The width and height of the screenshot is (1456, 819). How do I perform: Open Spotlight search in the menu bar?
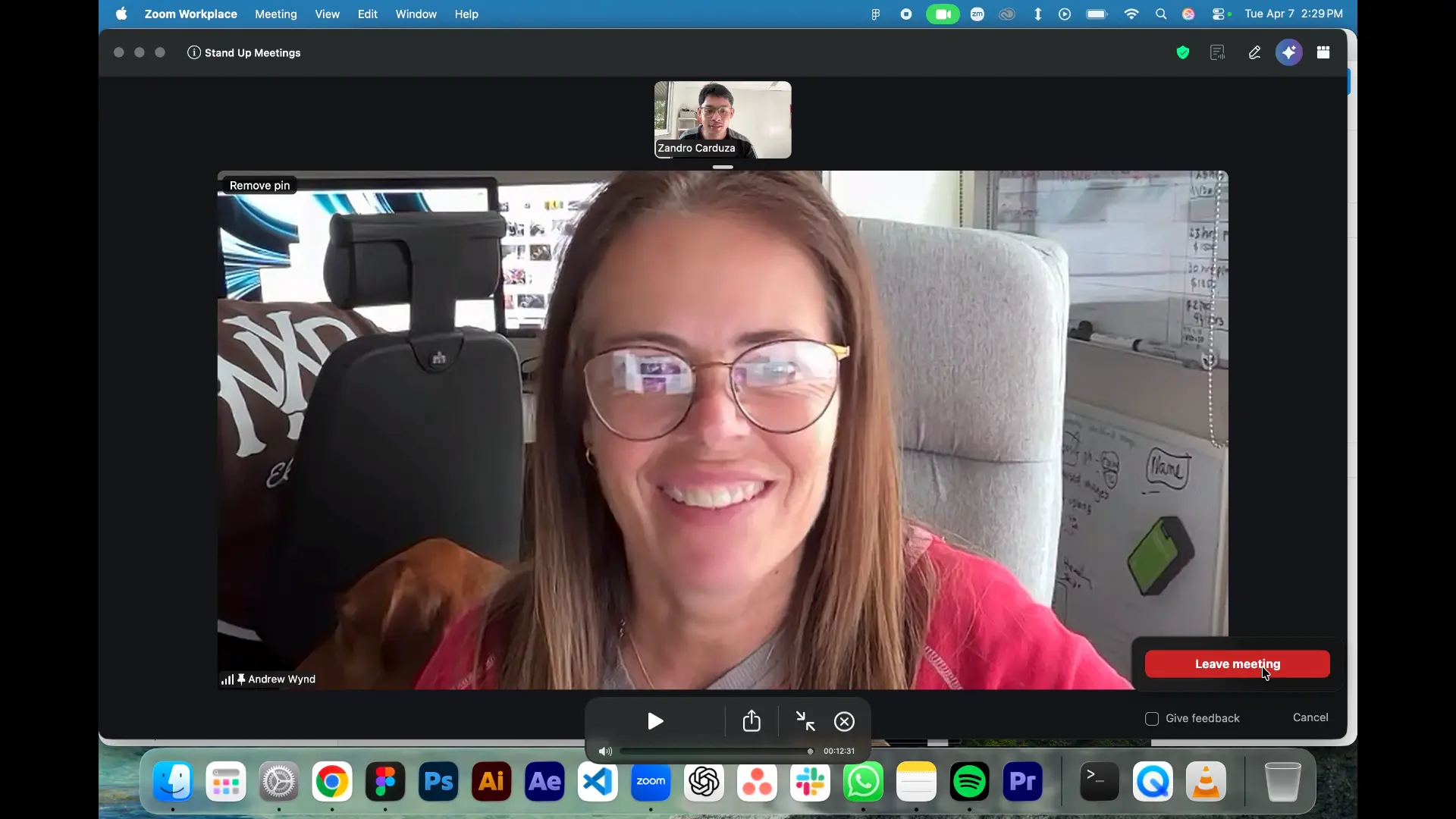coord(1161,14)
